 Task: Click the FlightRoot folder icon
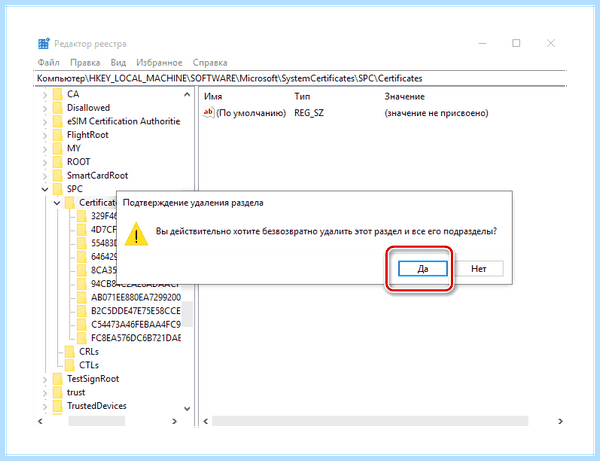tap(57, 135)
